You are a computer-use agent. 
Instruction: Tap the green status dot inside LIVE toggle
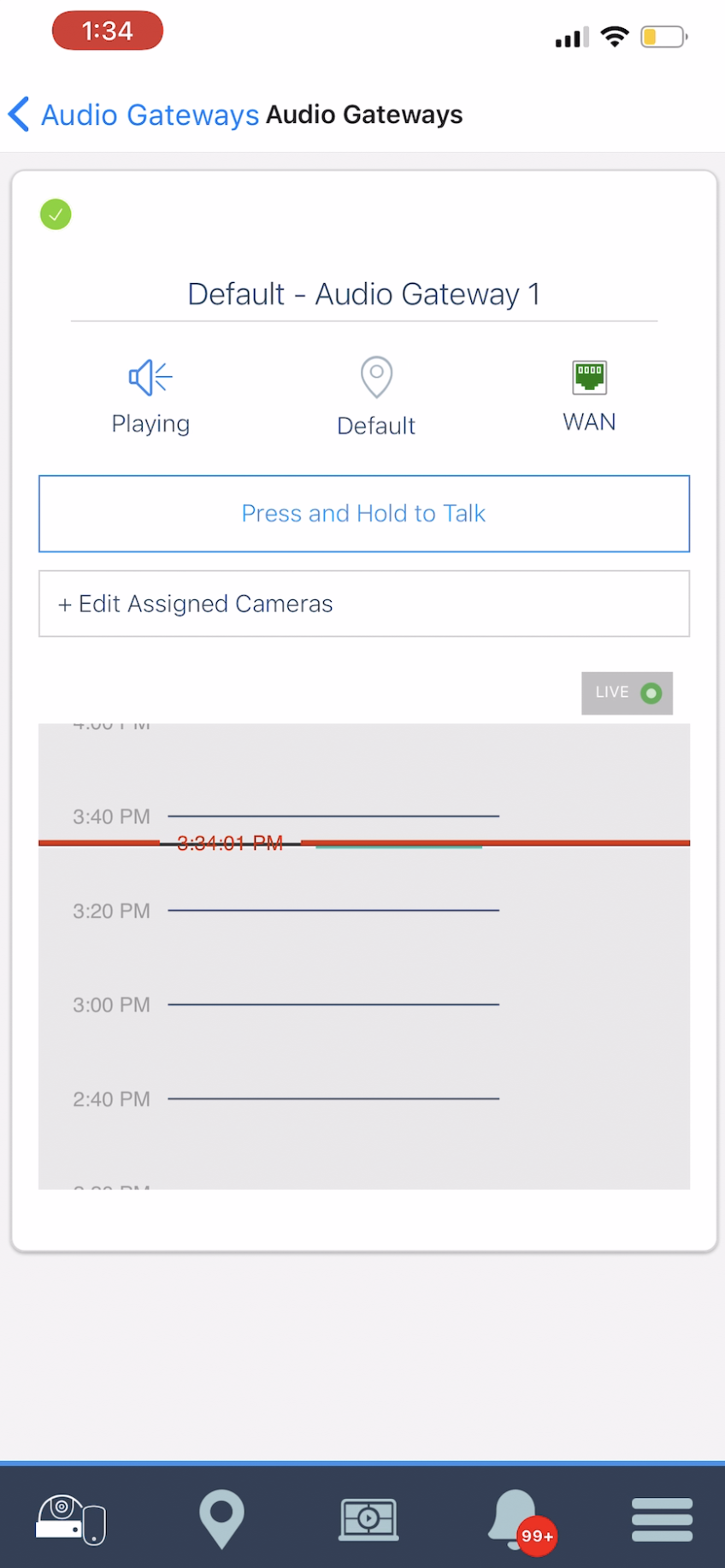[652, 693]
